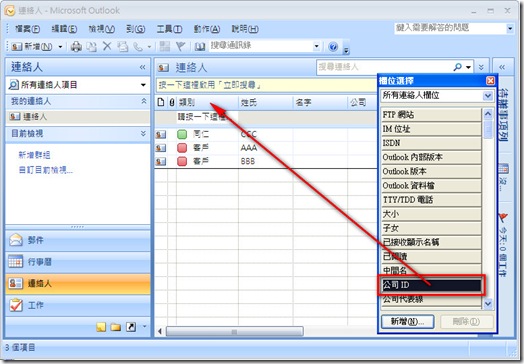
Task: Click the 類別 column header
Action: 207,102
